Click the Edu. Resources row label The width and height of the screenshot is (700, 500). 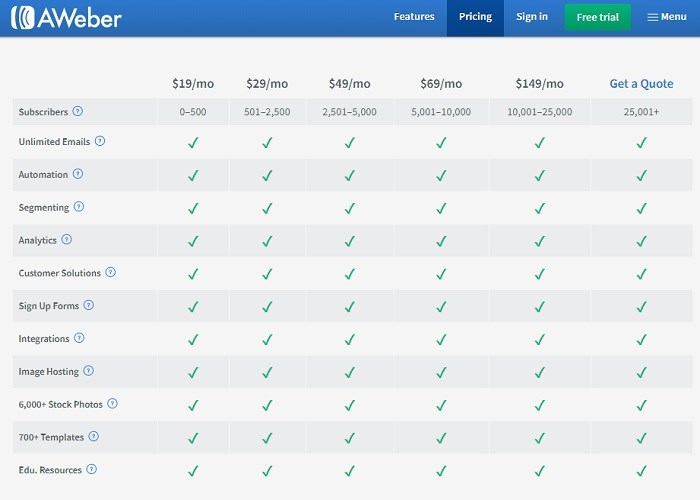(50, 470)
